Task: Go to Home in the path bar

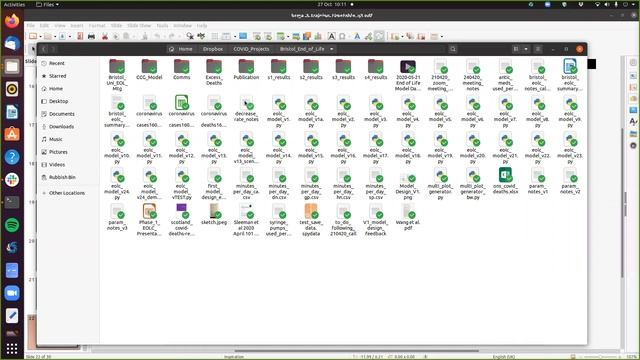Action: [x=180, y=49]
